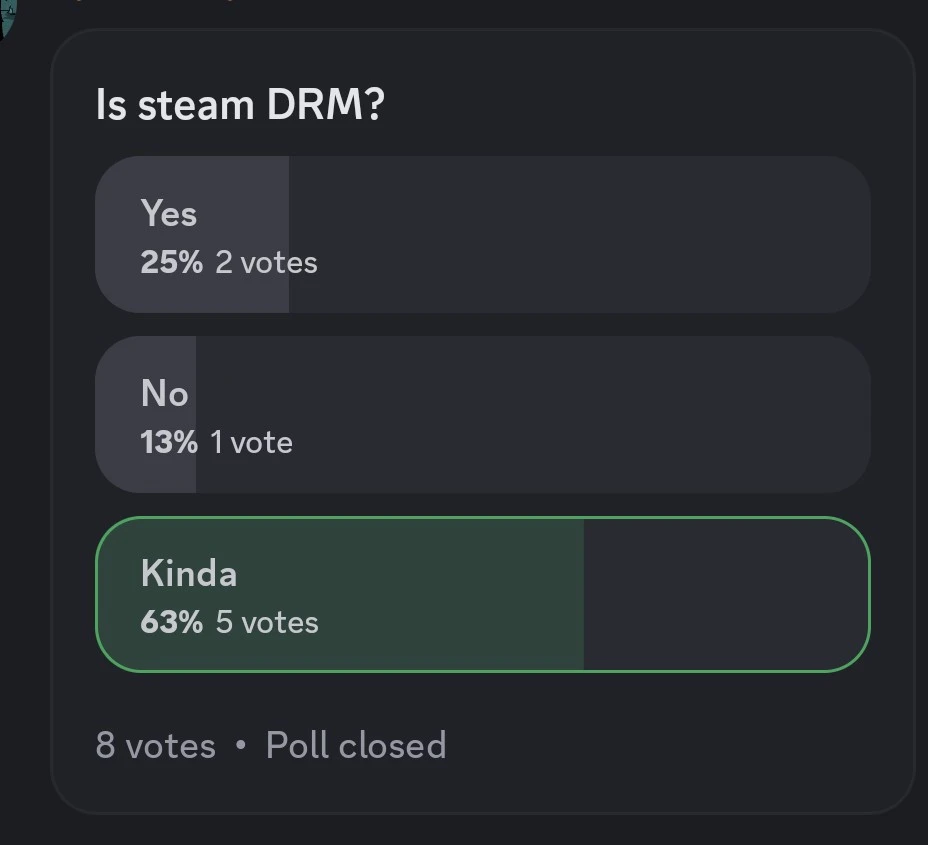Open the "1 vote" voter list
928x845 pixels.
251,443
